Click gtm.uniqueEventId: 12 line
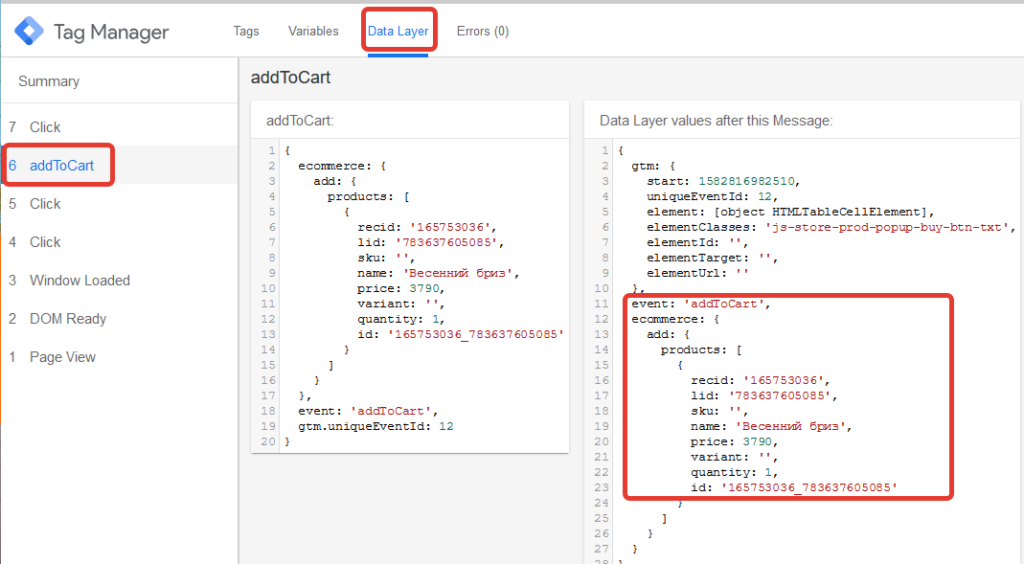This screenshot has width=1024, height=564. 376,426
